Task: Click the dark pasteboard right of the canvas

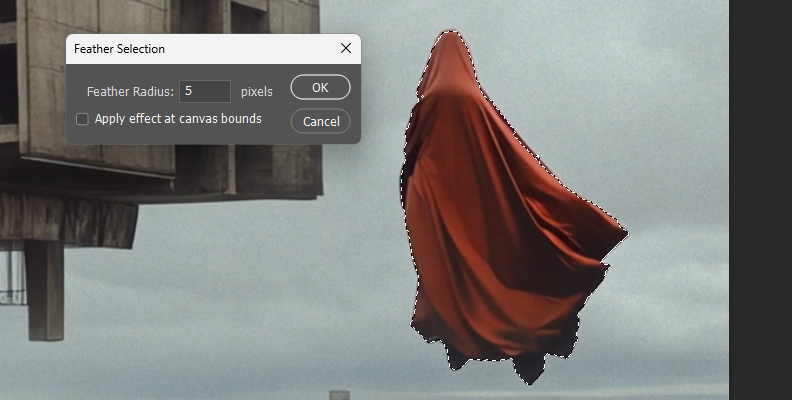Action: (760, 200)
